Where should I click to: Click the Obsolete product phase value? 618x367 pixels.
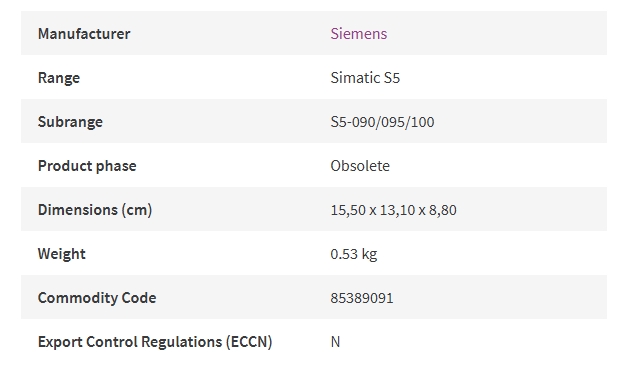click(360, 166)
